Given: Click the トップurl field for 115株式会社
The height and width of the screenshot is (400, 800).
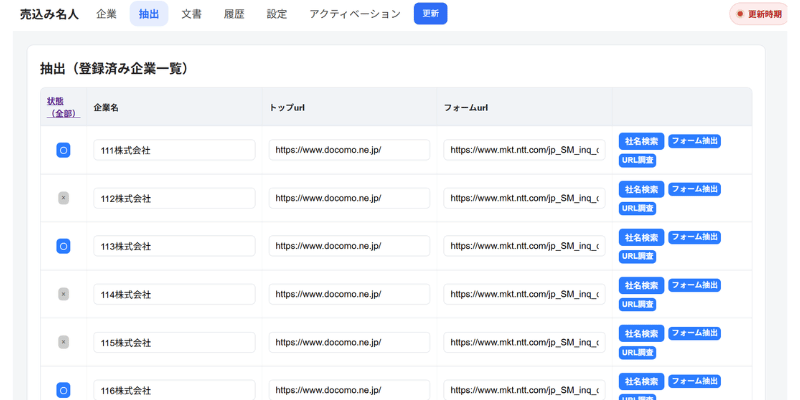Looking at the screenshot, I should [x=349, y=342].
